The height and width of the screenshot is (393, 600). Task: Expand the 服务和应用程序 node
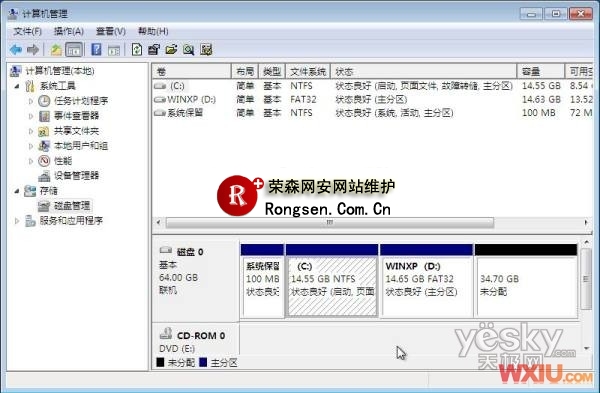pos(17,221)
